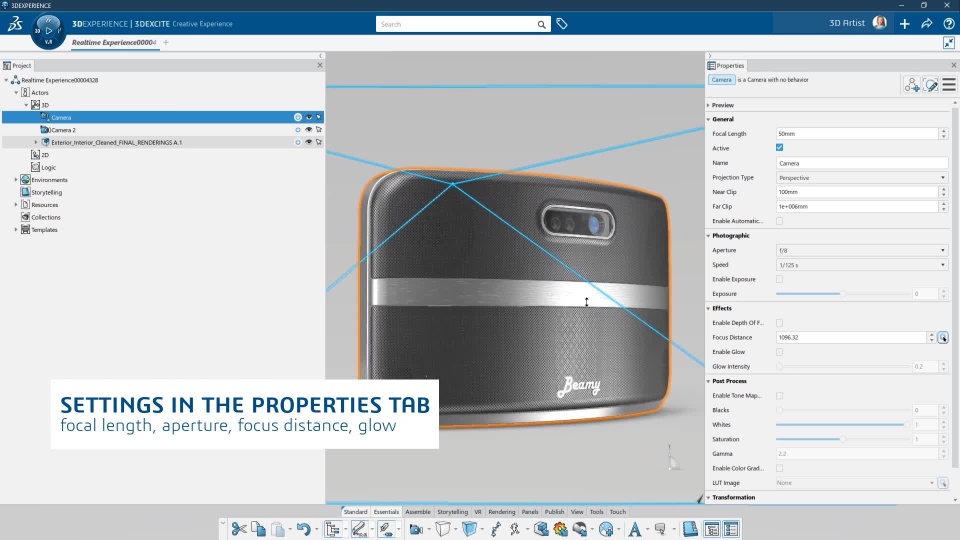This screenshot has width=960, height=540.
Task: Click the Cut scissors icon in toolbar
Action: pyautogui.click(x=239, y=529)
